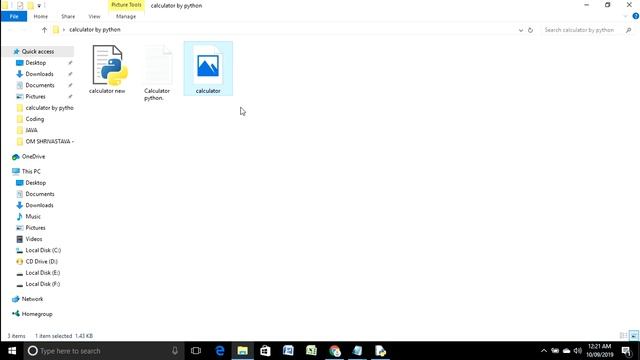This screenshot has width=640, height=360.
Task: Open Documents under Quick access
Action: 40,85
